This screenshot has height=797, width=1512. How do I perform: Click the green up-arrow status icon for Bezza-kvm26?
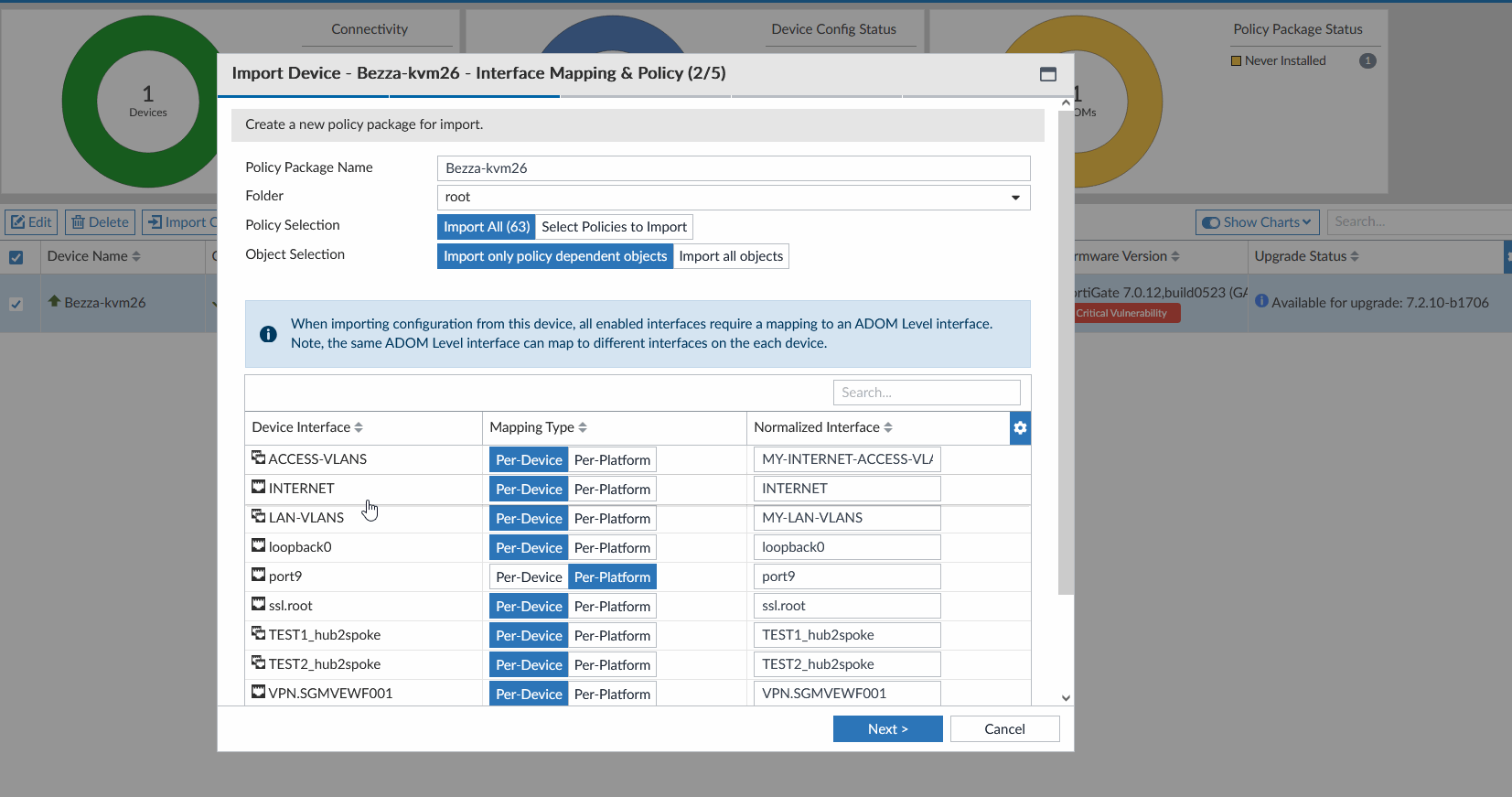tap(54, 300)
